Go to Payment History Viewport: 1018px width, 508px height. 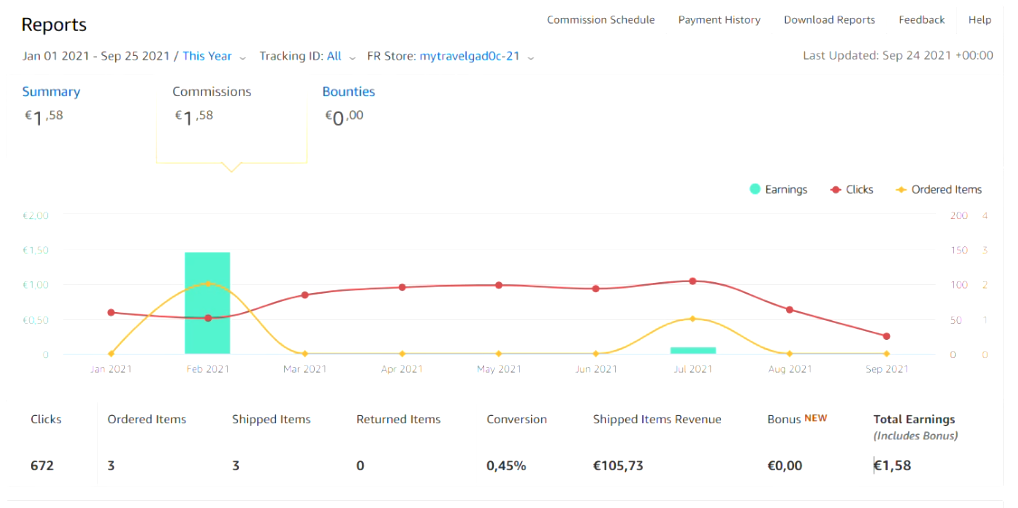pyautogui.click(x=719, y=20)
